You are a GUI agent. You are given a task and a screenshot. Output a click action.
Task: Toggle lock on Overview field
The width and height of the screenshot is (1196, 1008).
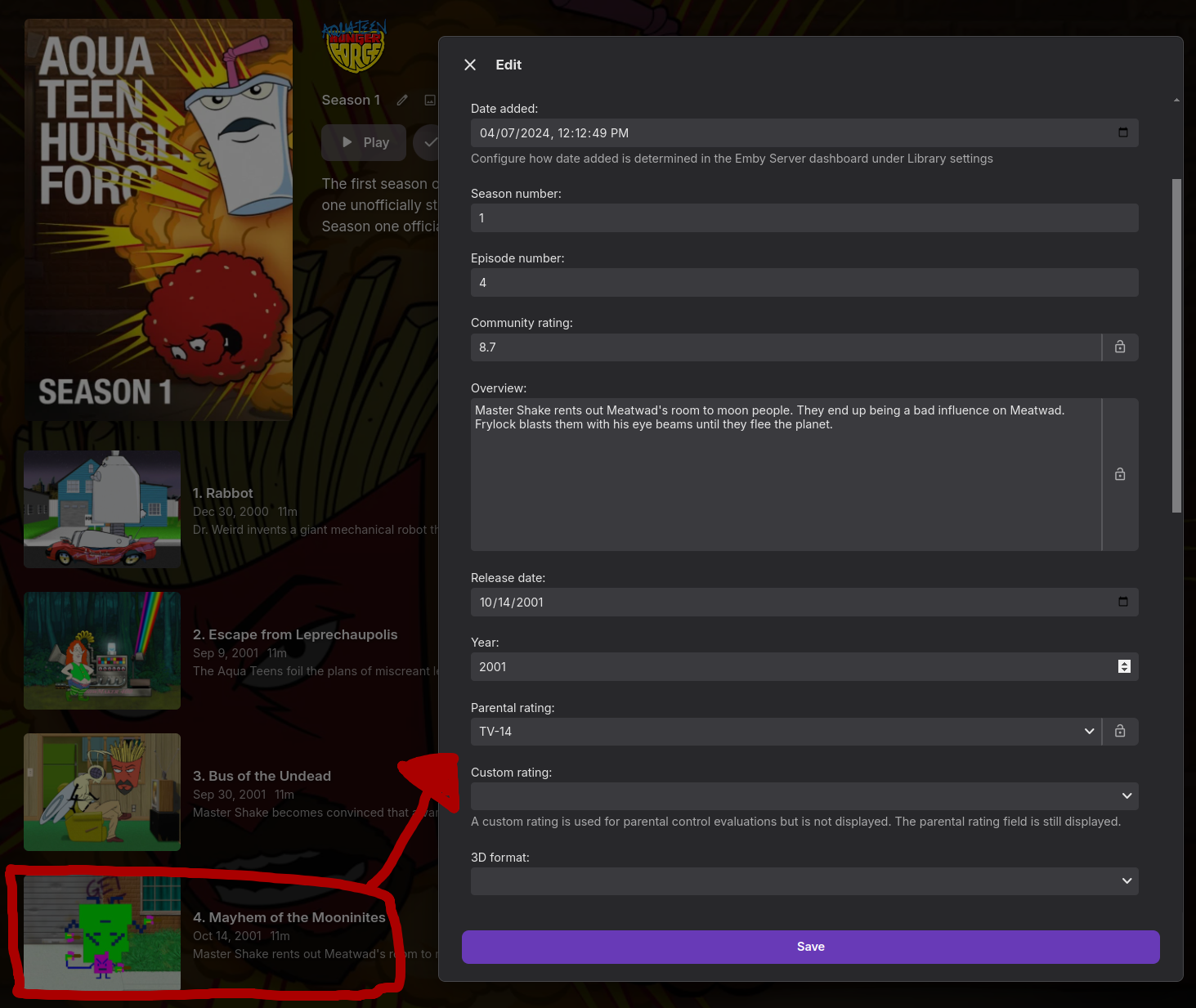tap(1120, 474)
